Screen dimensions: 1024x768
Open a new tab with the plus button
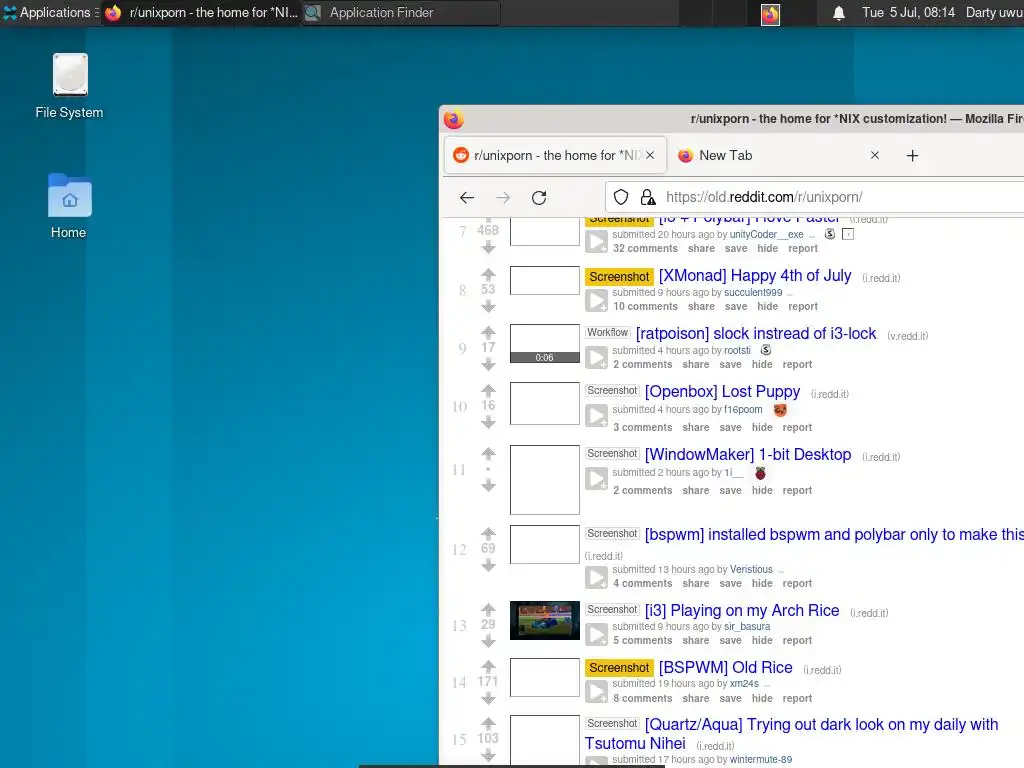[912, 155]
